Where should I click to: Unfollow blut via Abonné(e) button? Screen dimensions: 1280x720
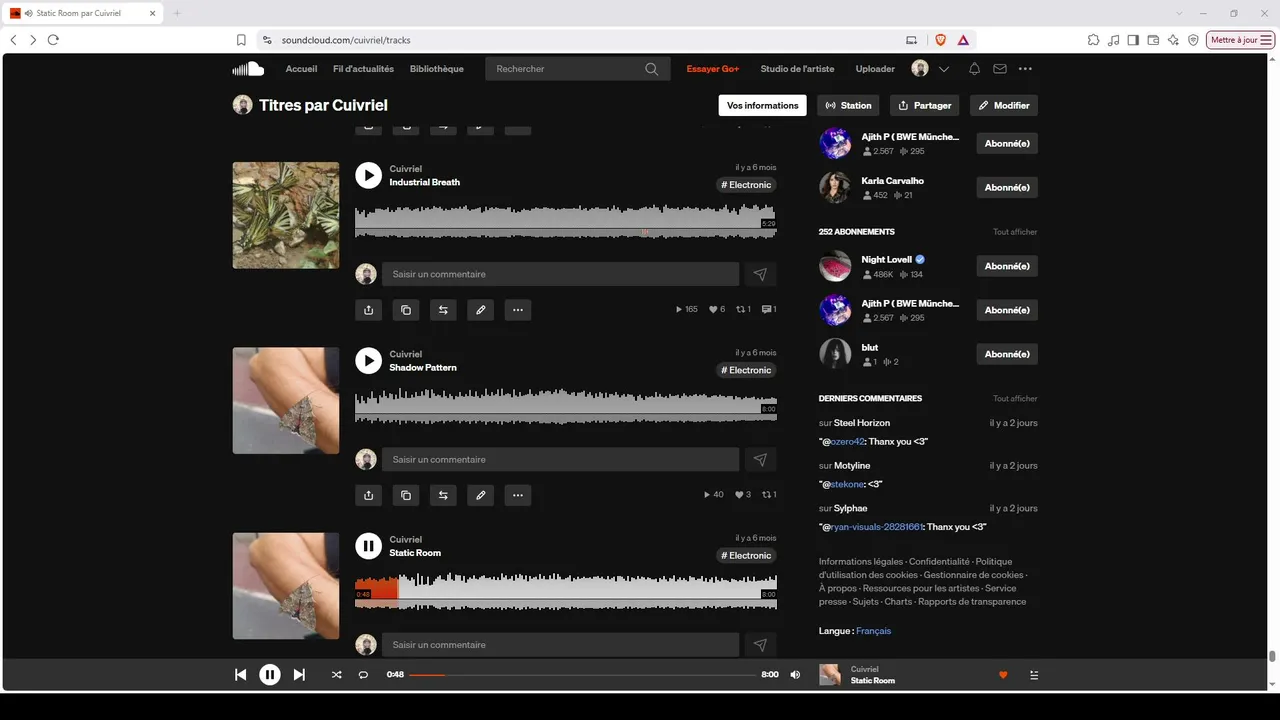pos(1007,354)
